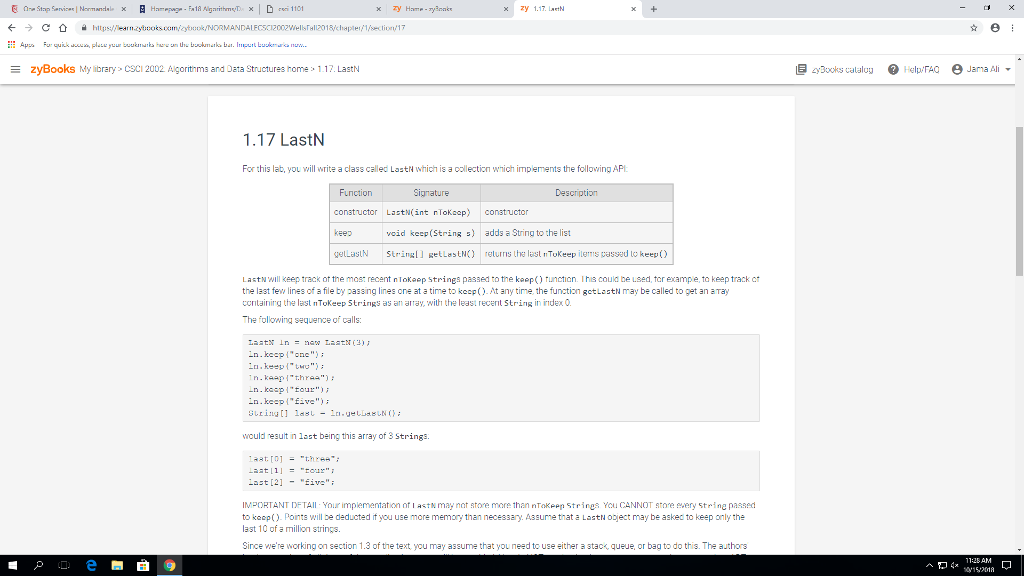The width and height of the screenshot is (1024, 576).
Task: Open the zyBooks navigation hamburger menu
Action: 15,69
